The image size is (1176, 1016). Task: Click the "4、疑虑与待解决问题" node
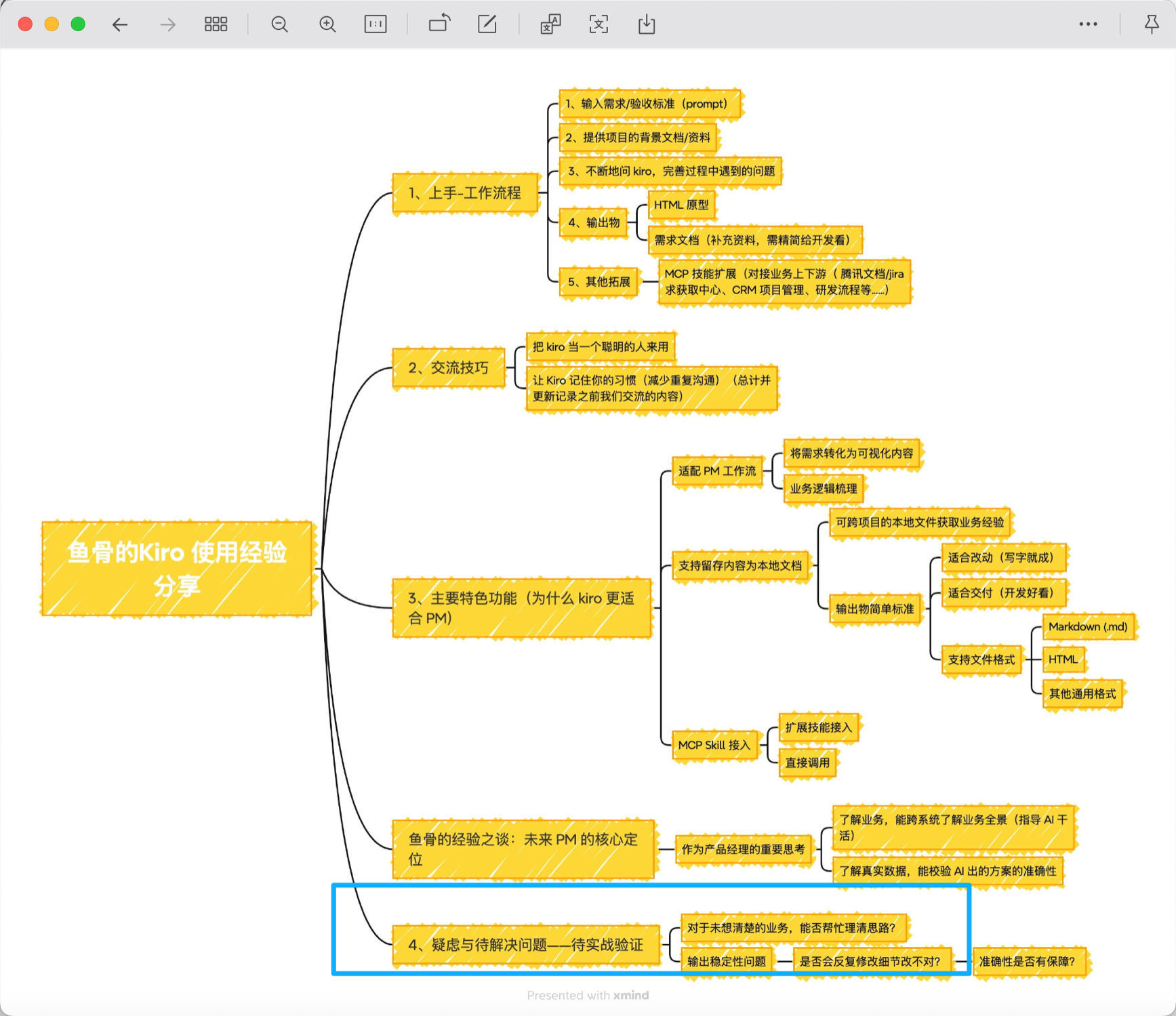pos(525,945)
